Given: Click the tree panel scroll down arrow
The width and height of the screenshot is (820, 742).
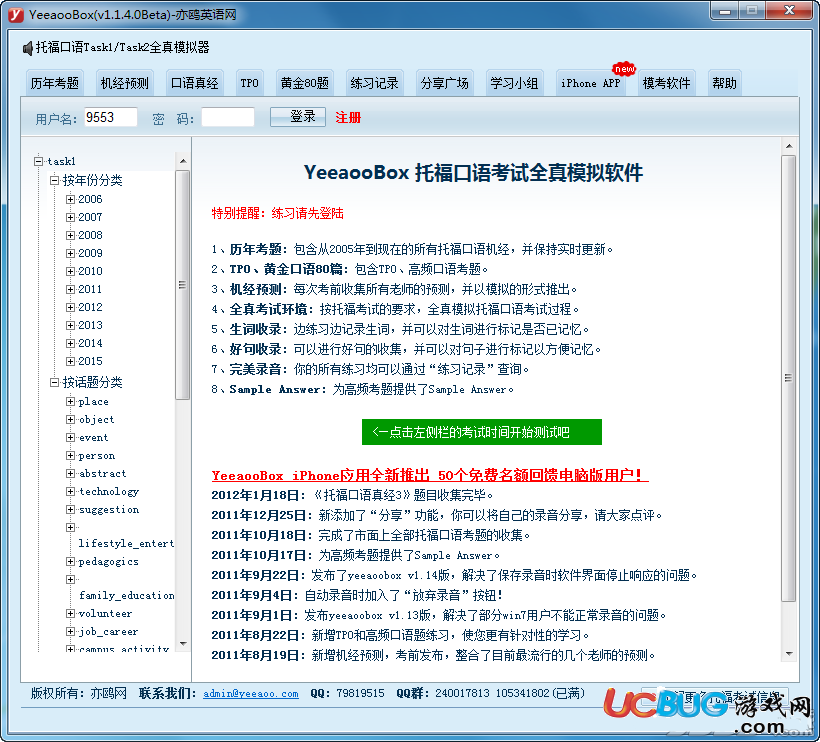Looking at the screenshot, I should coord(183,644).
